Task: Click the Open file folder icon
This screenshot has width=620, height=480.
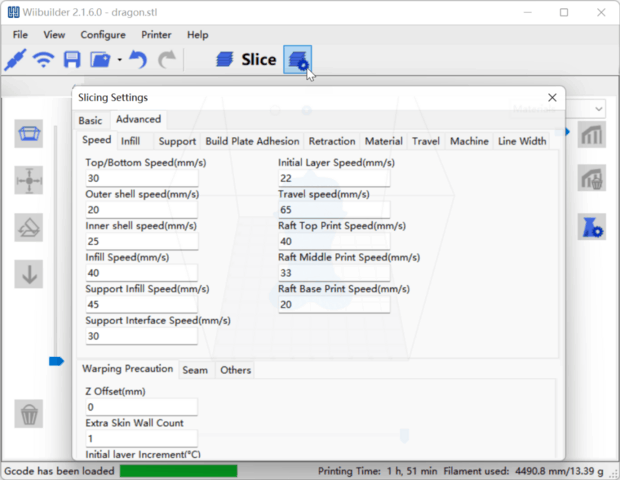Action: (100, 60)
